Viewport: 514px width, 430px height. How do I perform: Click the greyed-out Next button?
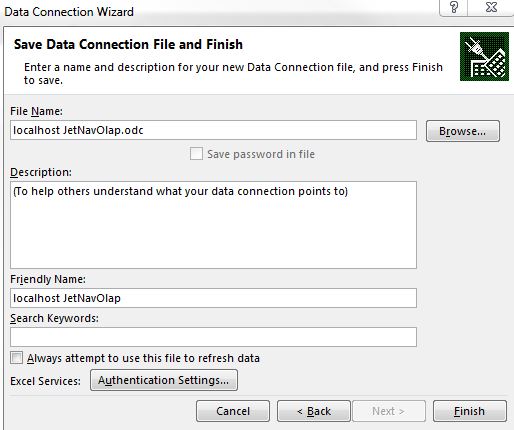[389, 411]
